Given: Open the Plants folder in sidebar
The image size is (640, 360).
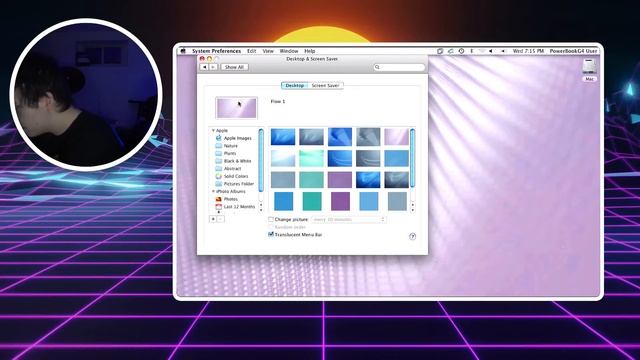Looking at the screenshot, I should tap(230, 153).
